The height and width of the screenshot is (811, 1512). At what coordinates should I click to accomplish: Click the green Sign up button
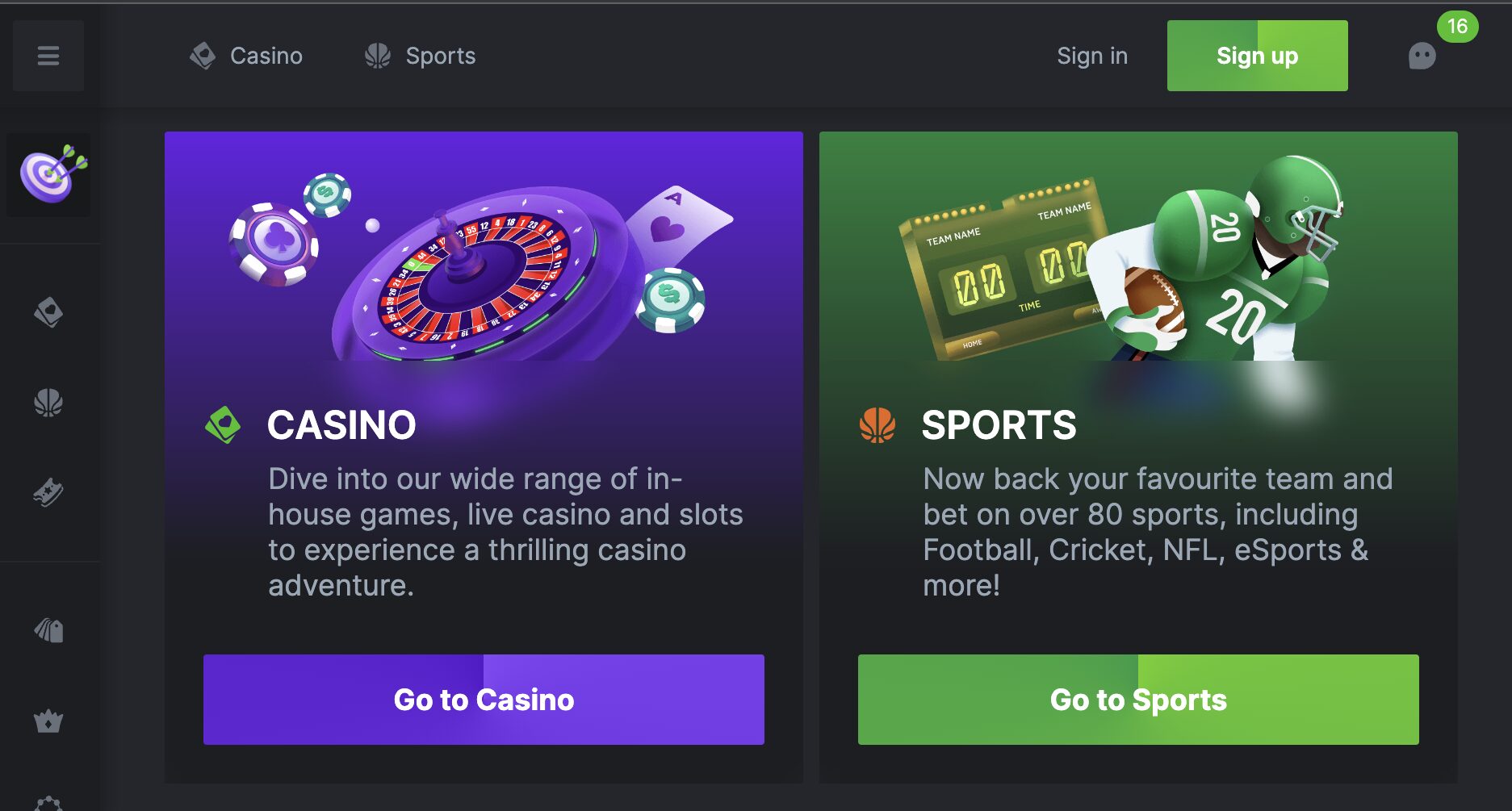pyautogui.click(x=1257, y=56)
